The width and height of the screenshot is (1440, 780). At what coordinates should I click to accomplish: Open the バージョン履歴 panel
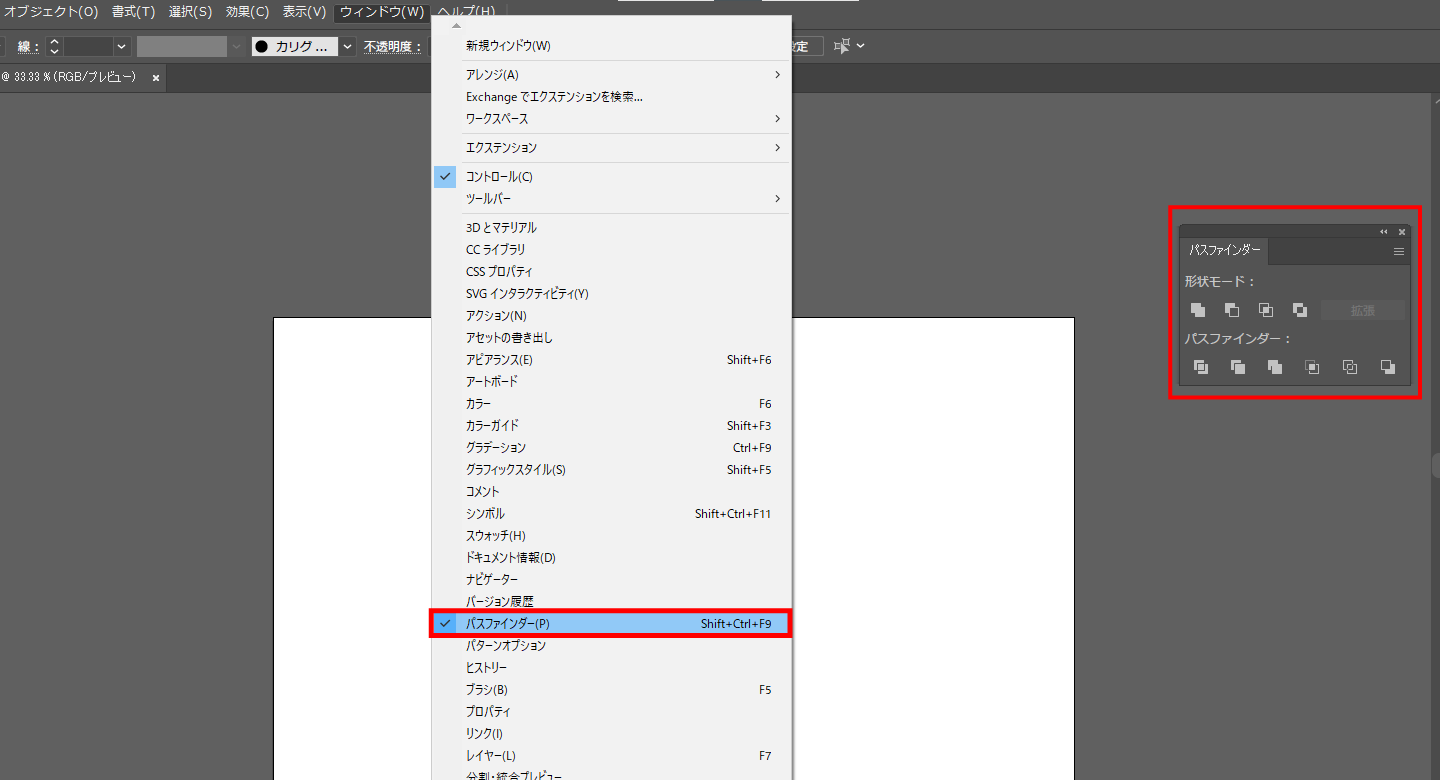(x=611, y=602)
